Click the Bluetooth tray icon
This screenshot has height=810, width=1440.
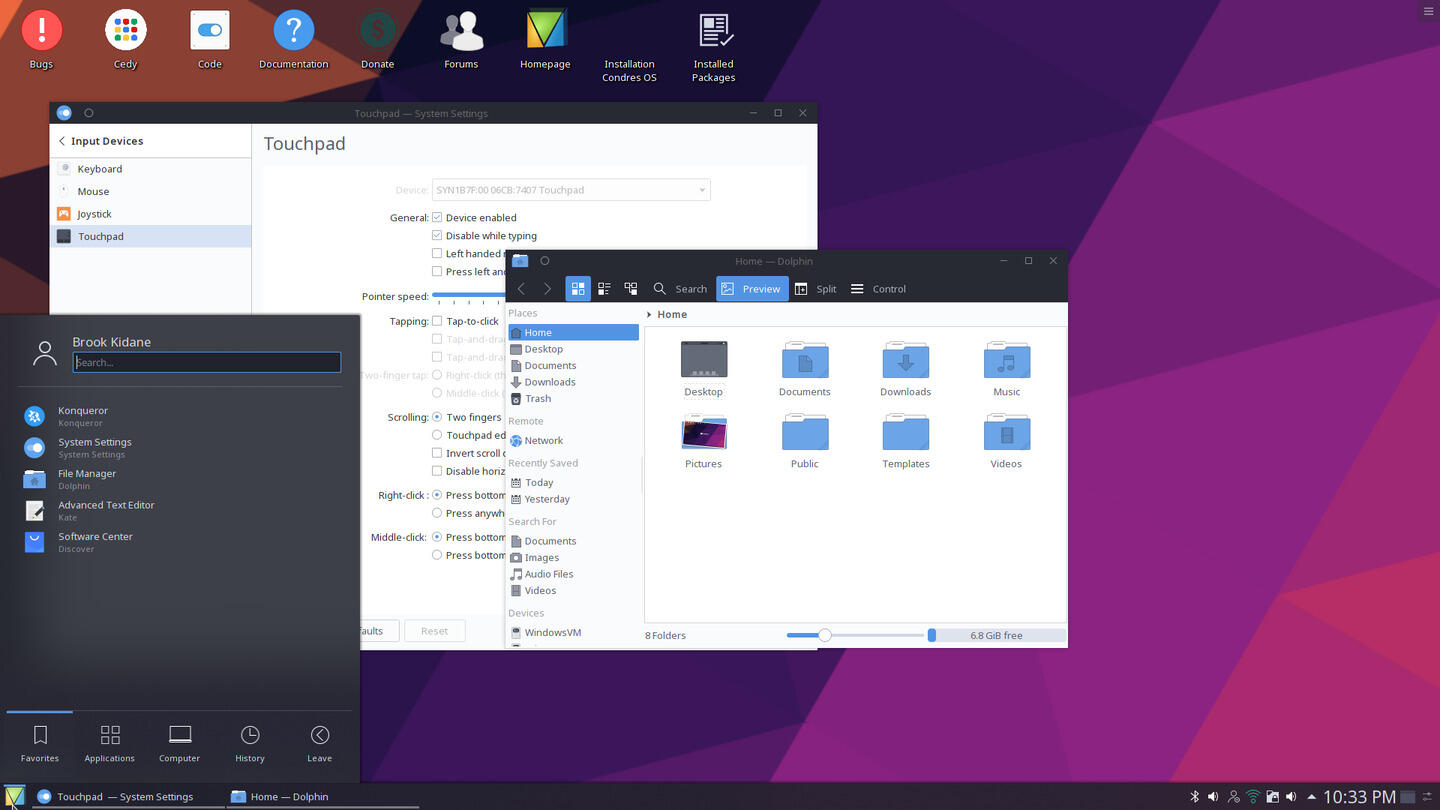click(x=1194, y=797)
